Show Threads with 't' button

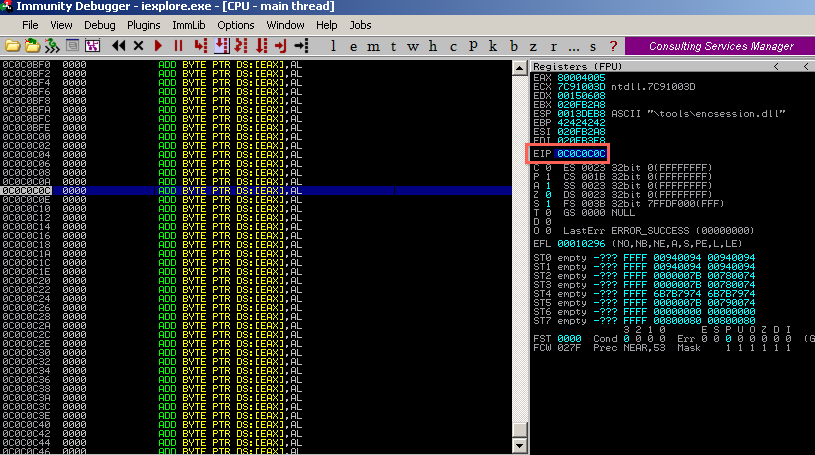[393, 46]
